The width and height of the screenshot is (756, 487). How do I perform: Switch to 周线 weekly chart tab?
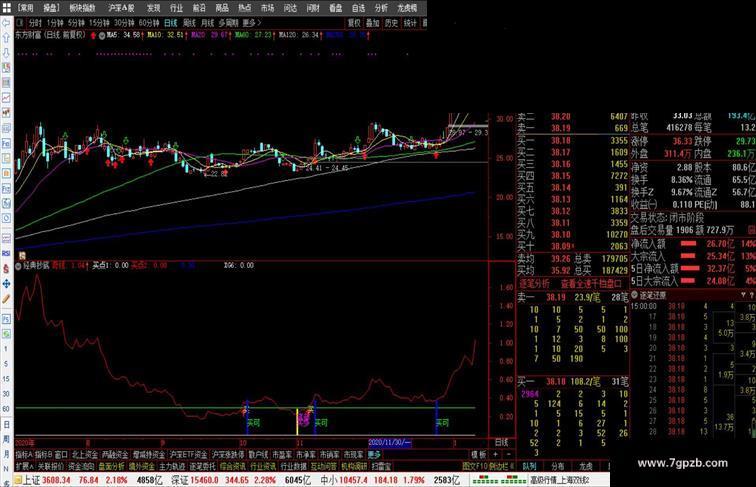tap(189, 23)
